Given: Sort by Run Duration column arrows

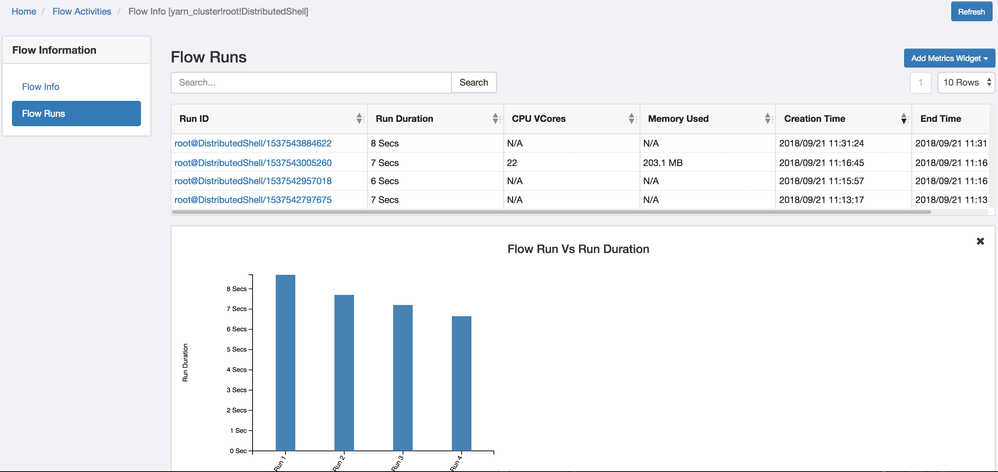Looking at the screenshot, I should 495,119.
